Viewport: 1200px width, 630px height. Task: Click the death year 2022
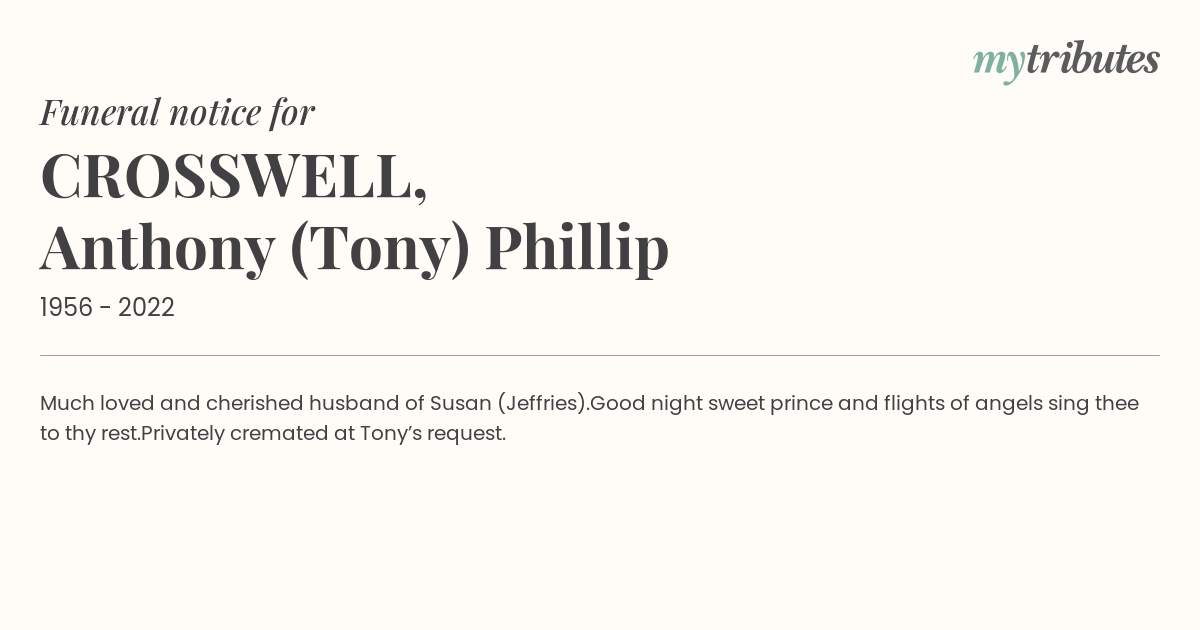click(x=146, y=308)
